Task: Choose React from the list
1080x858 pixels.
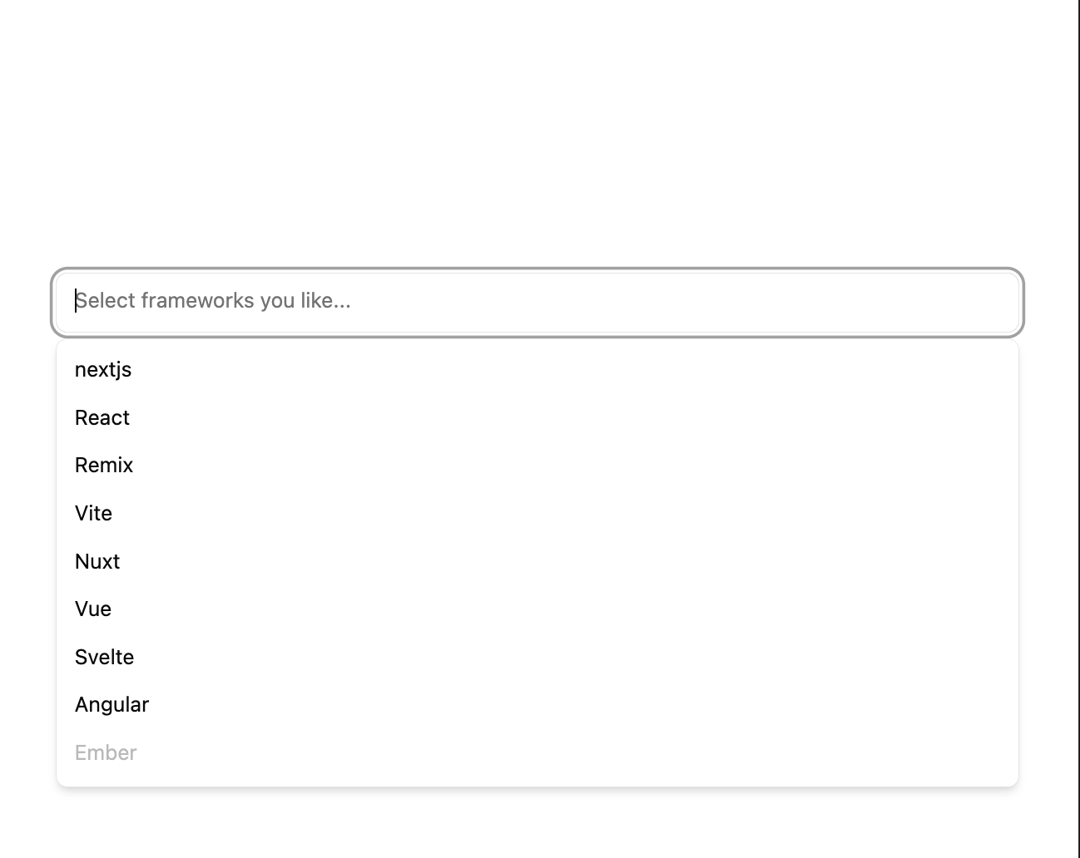Action: tap(537, 418)
